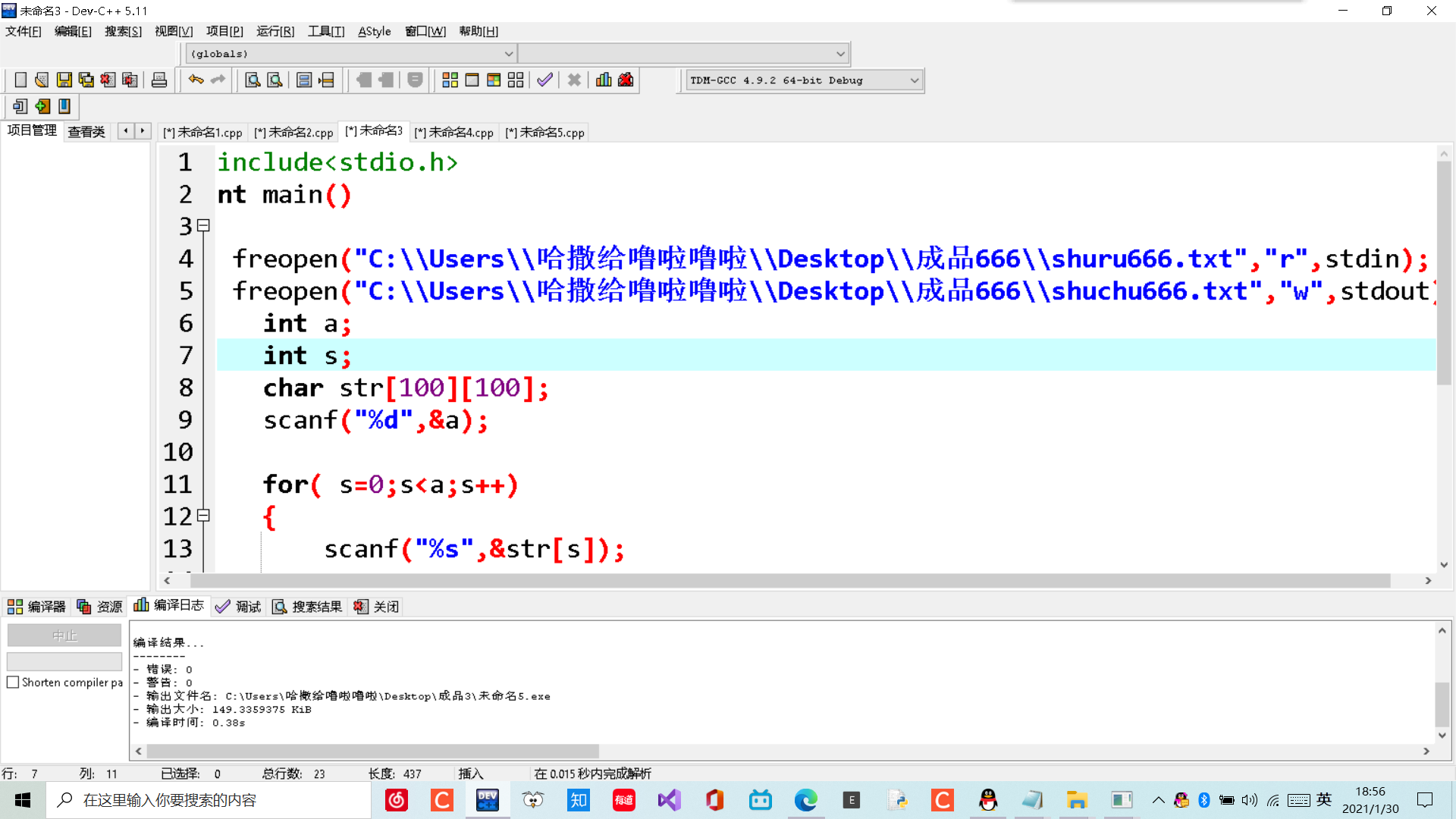This screenshot has width=1456, height=819.
Task: Open the 搜索结果 bottom panel tab
Action: tap(308, 607)
